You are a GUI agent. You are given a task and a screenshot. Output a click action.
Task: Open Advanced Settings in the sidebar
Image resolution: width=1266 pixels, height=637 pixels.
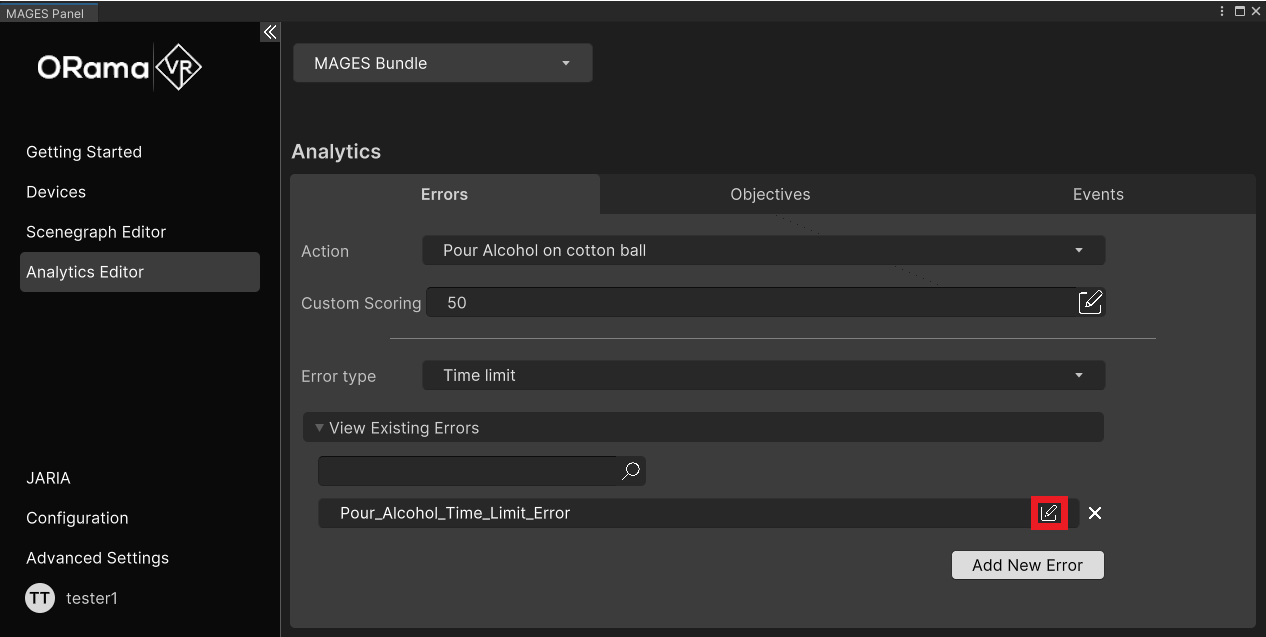point(97,558)
